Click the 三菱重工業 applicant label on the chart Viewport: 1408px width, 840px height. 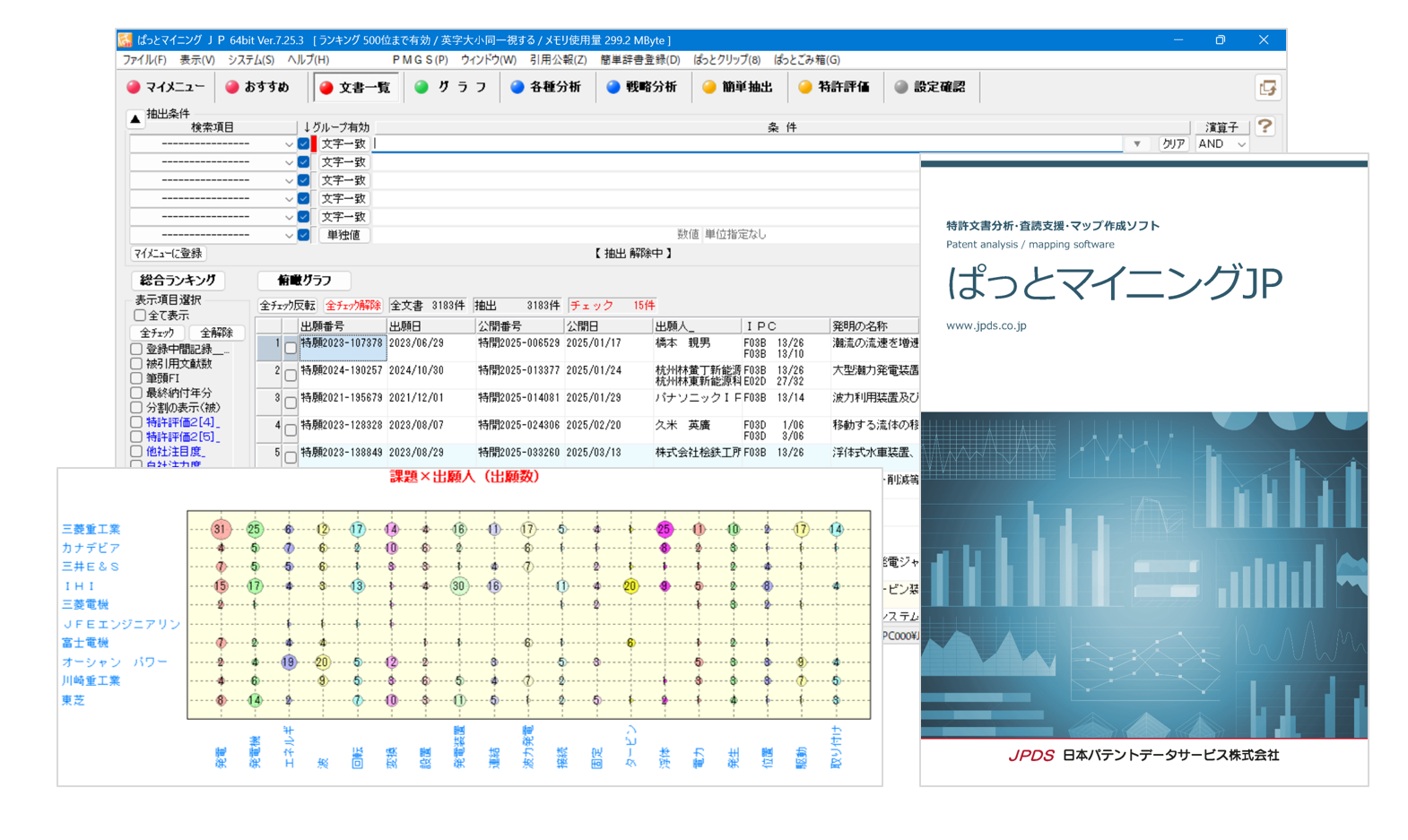click(91, 530)
